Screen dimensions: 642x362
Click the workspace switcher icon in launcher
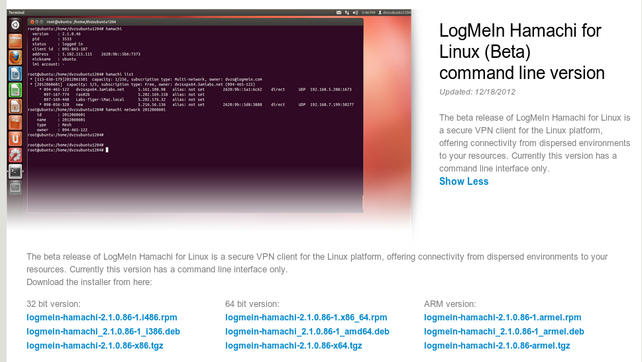pos(15,188)
